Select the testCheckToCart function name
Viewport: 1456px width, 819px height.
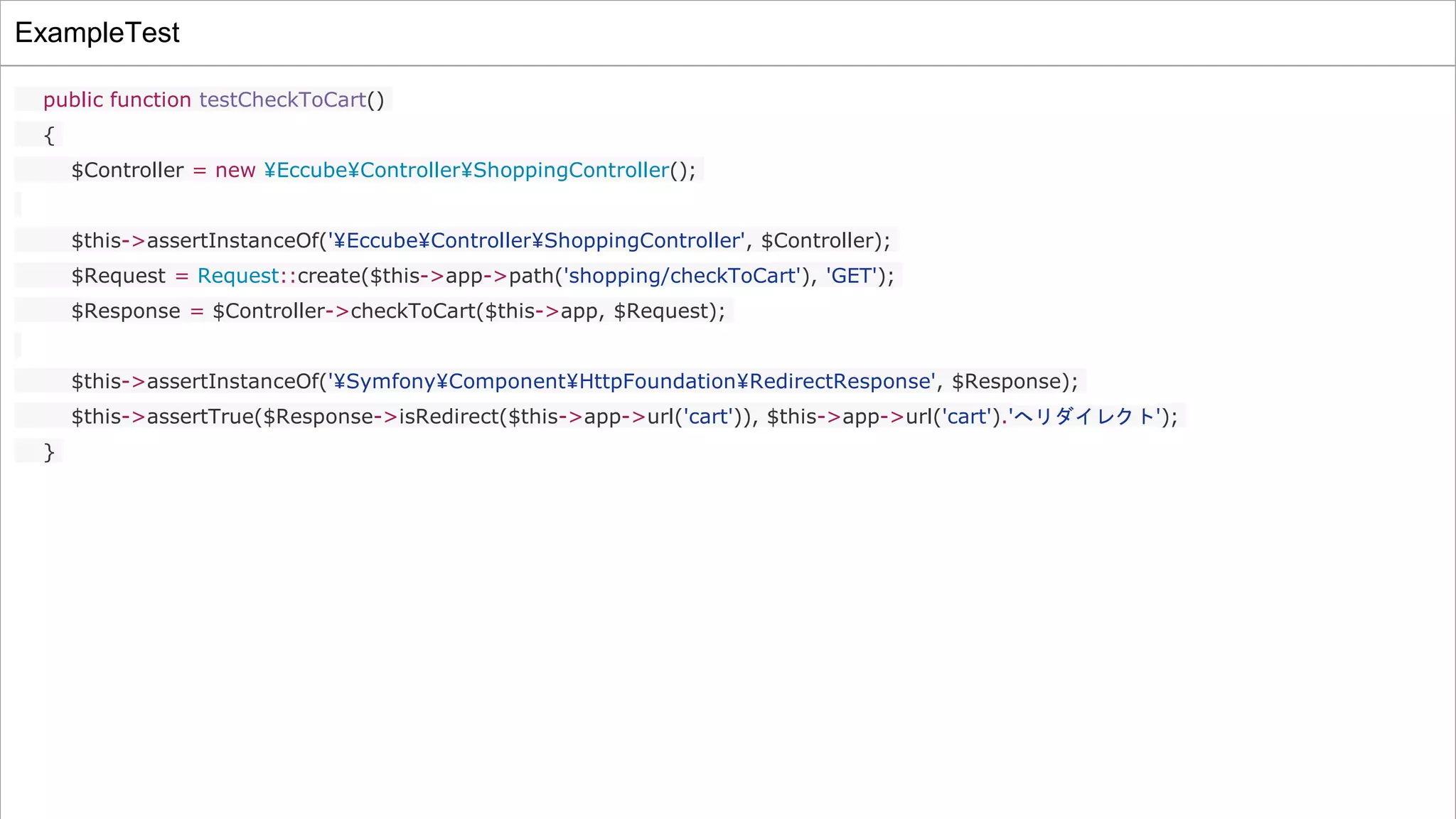coord(282,100)
